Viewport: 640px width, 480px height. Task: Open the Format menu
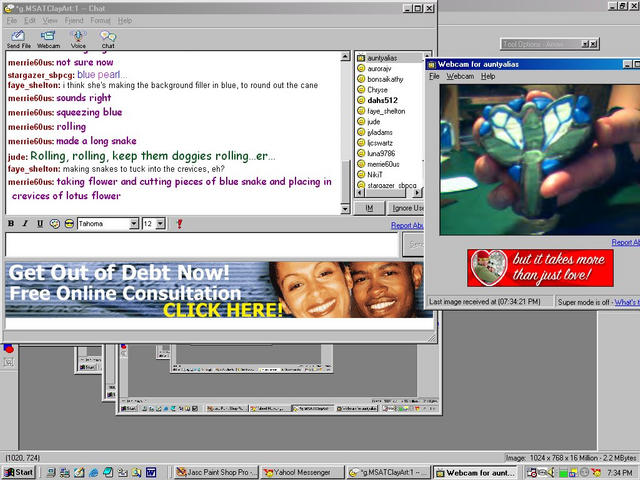pyautogui.click(x=100, y=20)
